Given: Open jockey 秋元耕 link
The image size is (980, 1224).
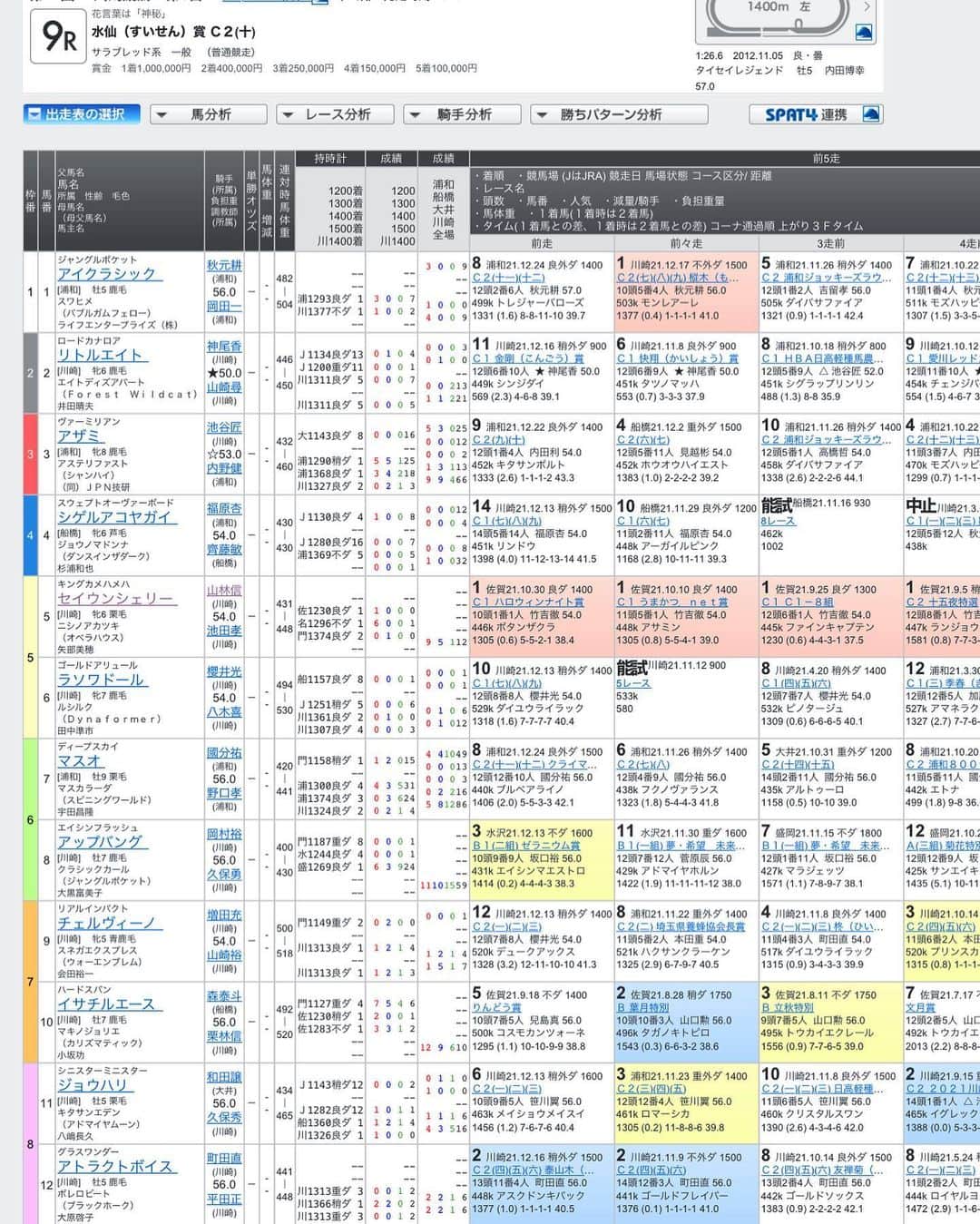Looking at the screenshot, I should [224, 266].
